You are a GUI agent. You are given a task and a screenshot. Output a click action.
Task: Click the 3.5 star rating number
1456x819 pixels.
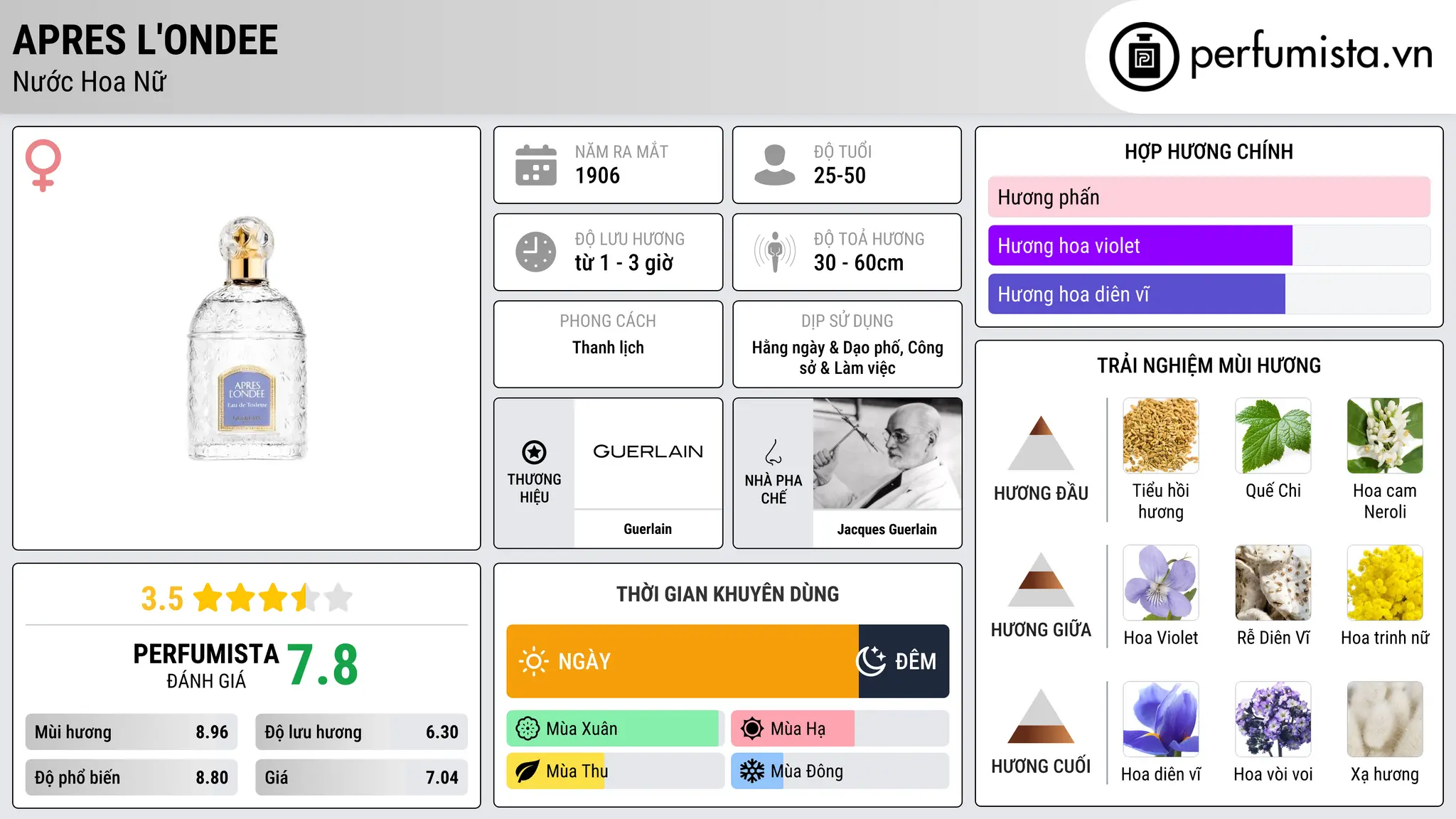pyautogui.click(x=162, y=599)
